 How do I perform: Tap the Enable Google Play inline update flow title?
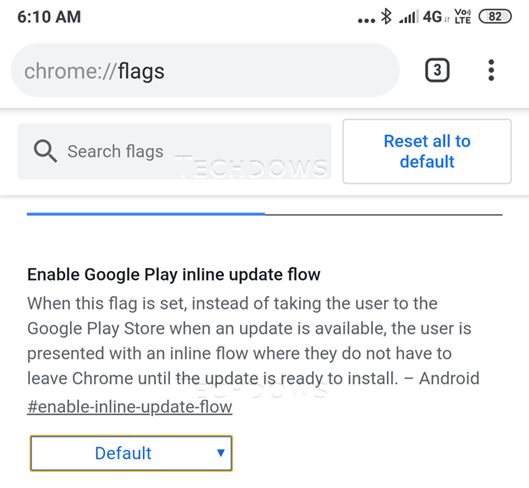point(174,274)
